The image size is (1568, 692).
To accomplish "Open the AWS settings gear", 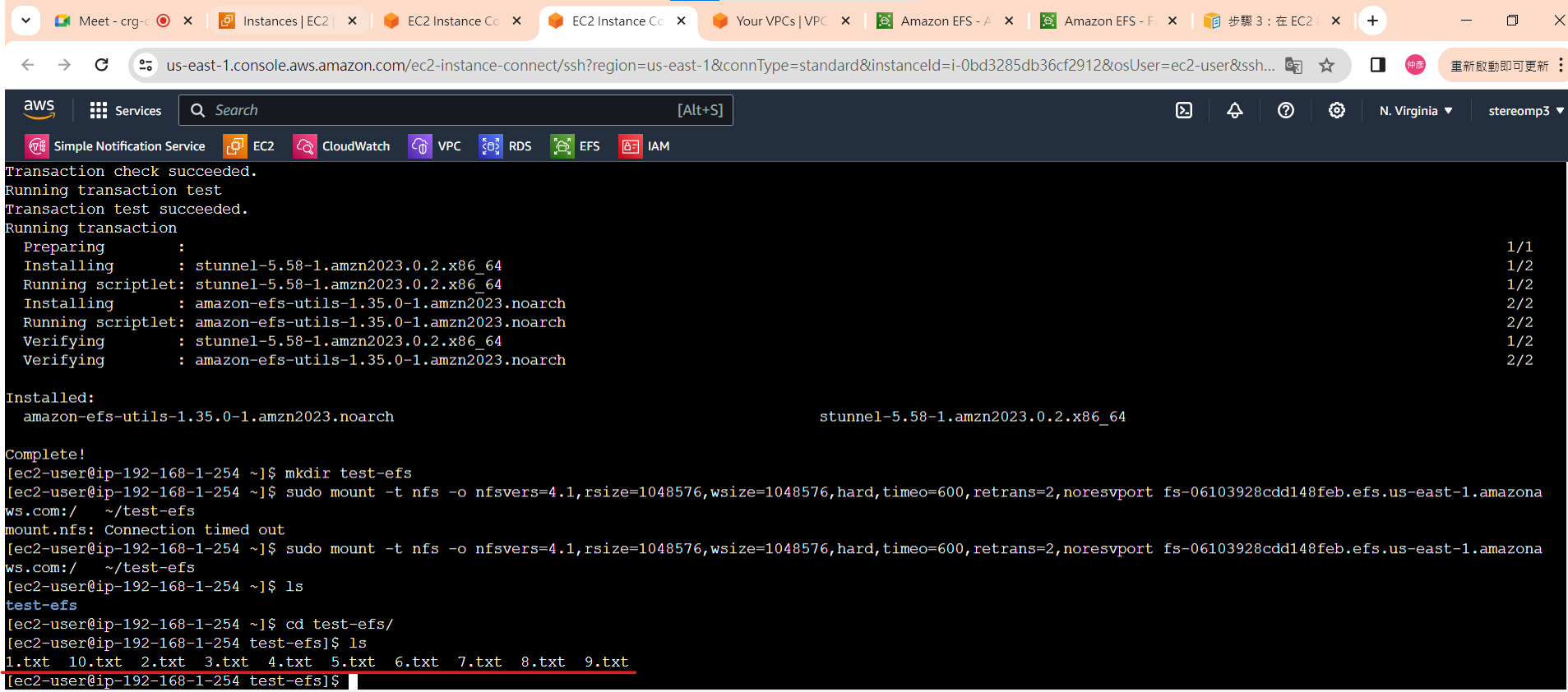I will click(1337, 110).
